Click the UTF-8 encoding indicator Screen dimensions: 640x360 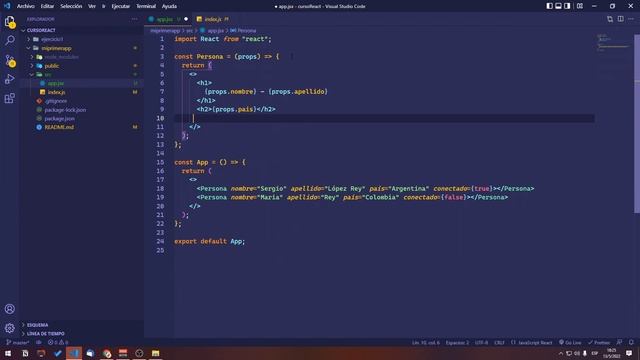481,342
